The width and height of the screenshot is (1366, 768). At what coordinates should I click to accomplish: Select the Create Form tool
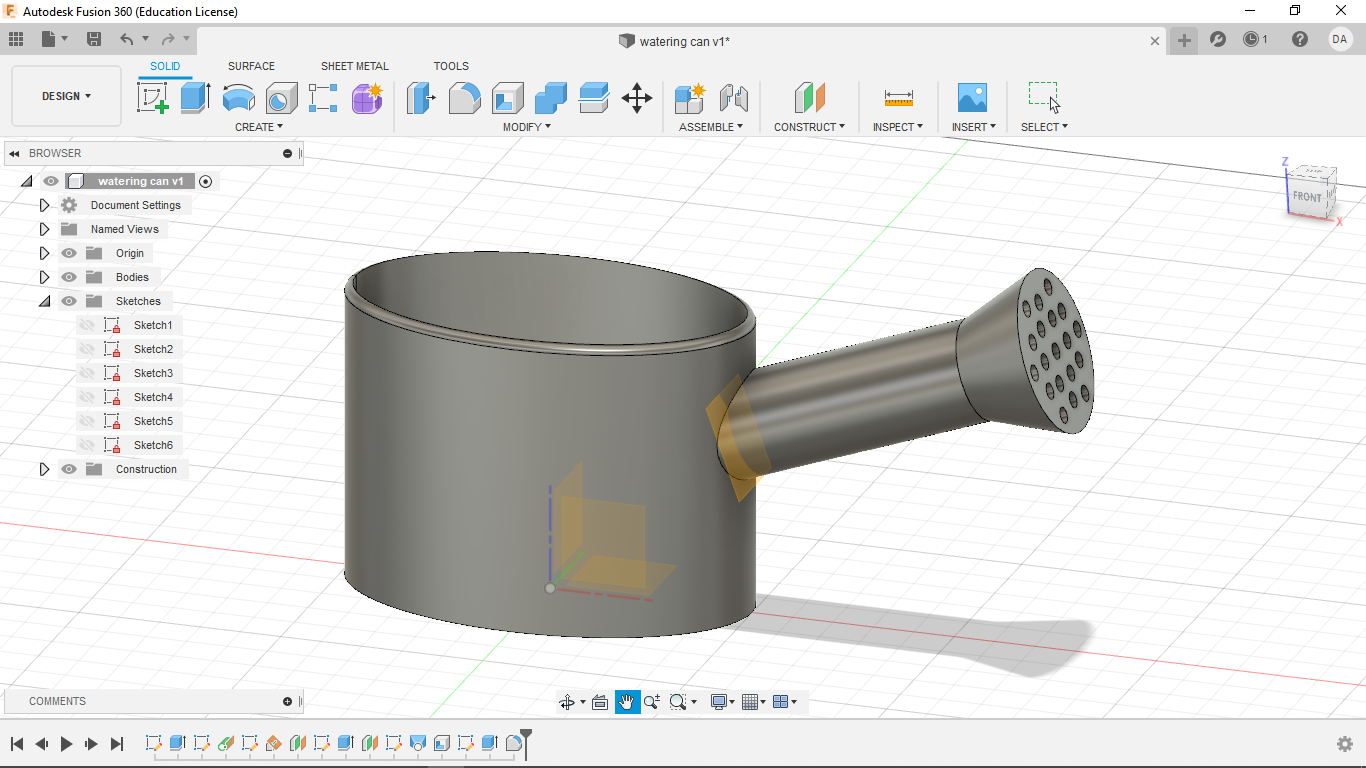[x=367, y=98]
